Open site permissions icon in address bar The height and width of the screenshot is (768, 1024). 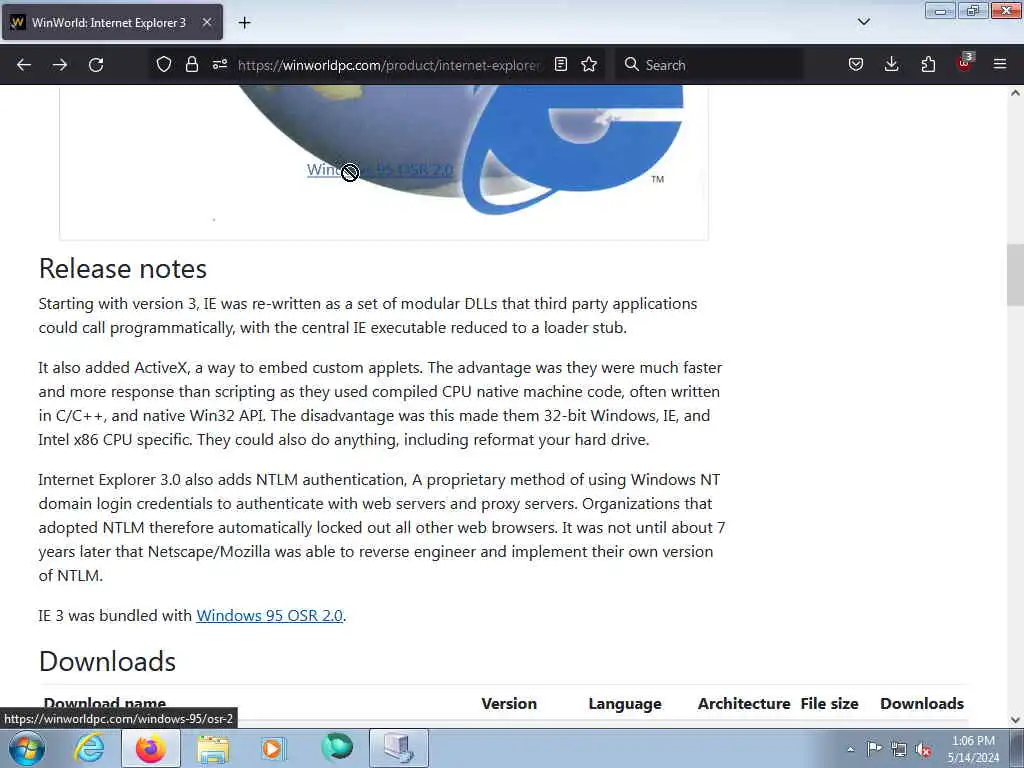point(219,64)
